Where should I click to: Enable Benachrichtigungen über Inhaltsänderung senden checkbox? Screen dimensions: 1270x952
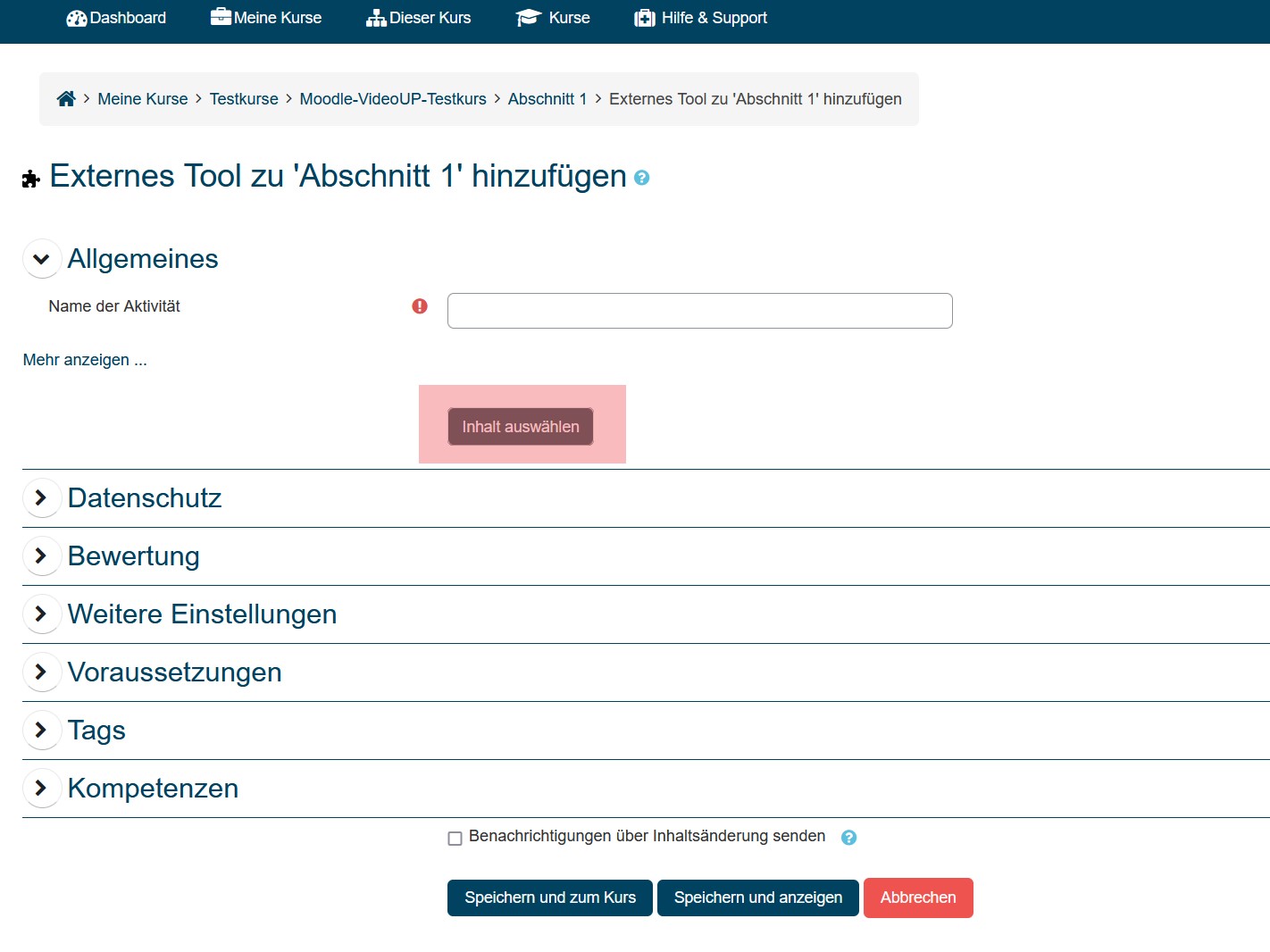point(455,838)
